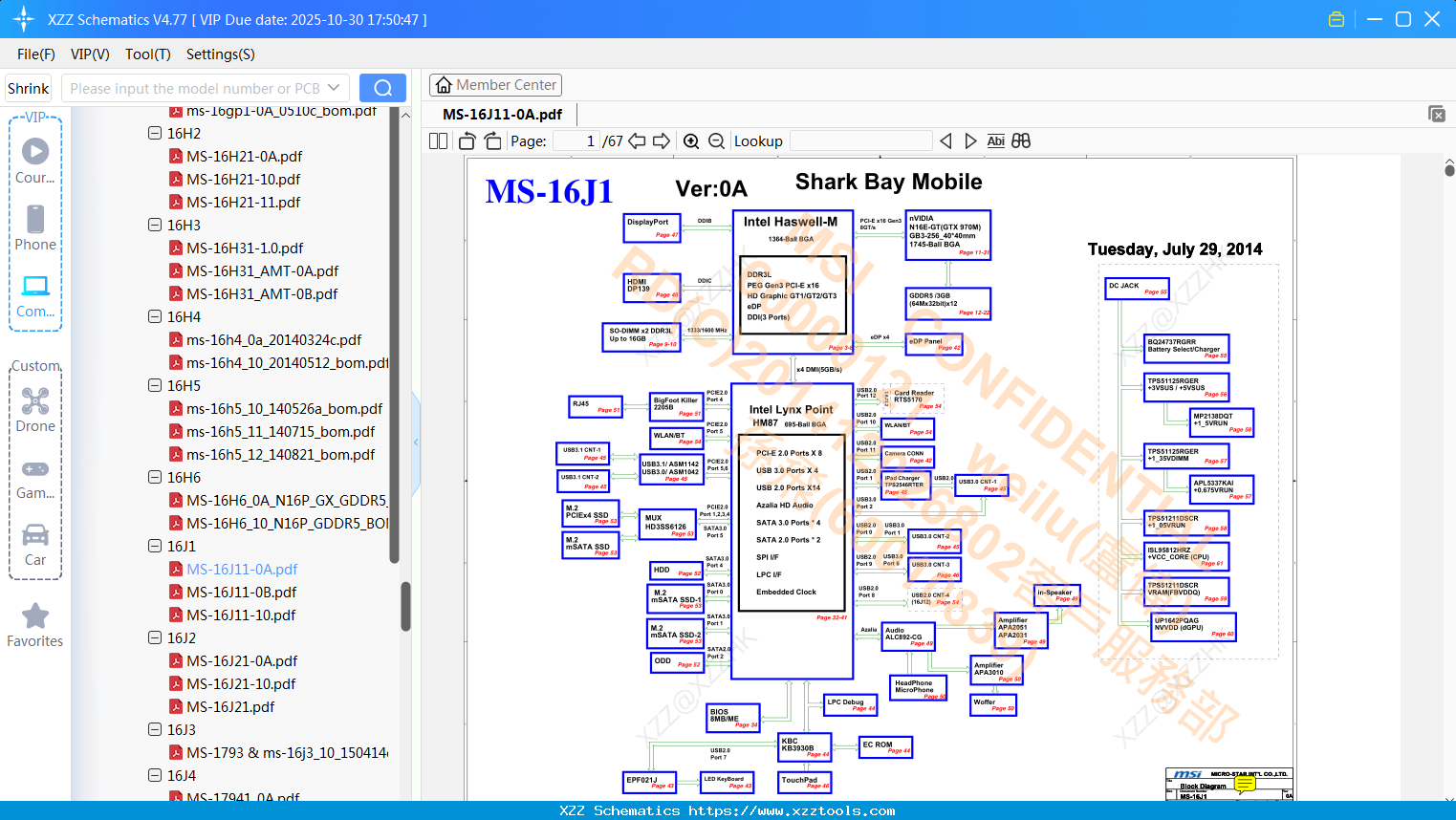Viewport: 1456px width, 820px height.
Task: Select the MS-16J11-0A.pdf document tab
Action: pos(503,115)
